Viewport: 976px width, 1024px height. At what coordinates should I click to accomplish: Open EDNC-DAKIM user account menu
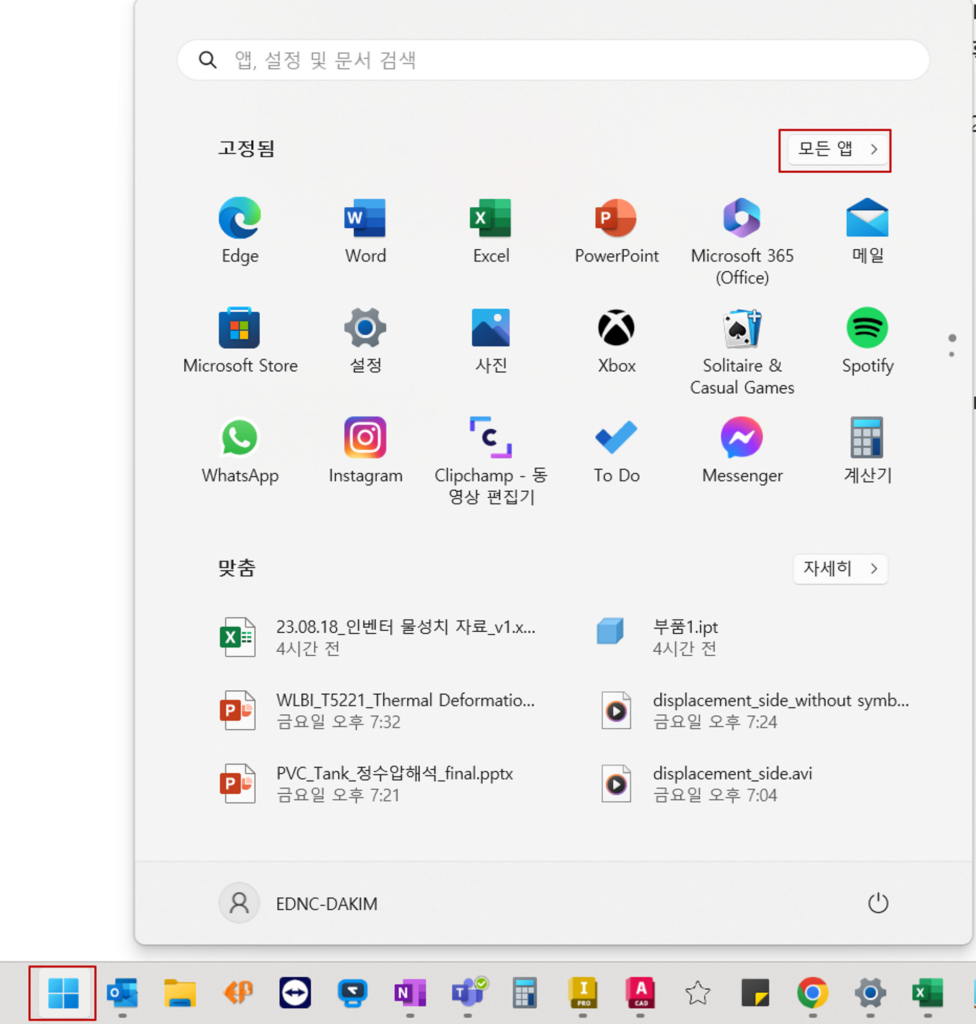coord(299,903)
